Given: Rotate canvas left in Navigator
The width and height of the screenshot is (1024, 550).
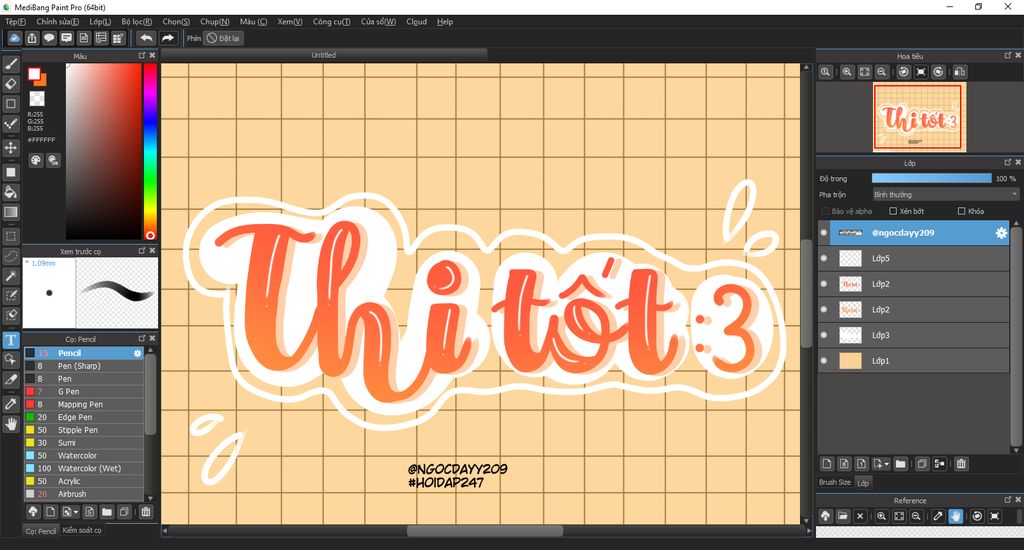Looking at the screenshot, I should click(x=904, y=72).
